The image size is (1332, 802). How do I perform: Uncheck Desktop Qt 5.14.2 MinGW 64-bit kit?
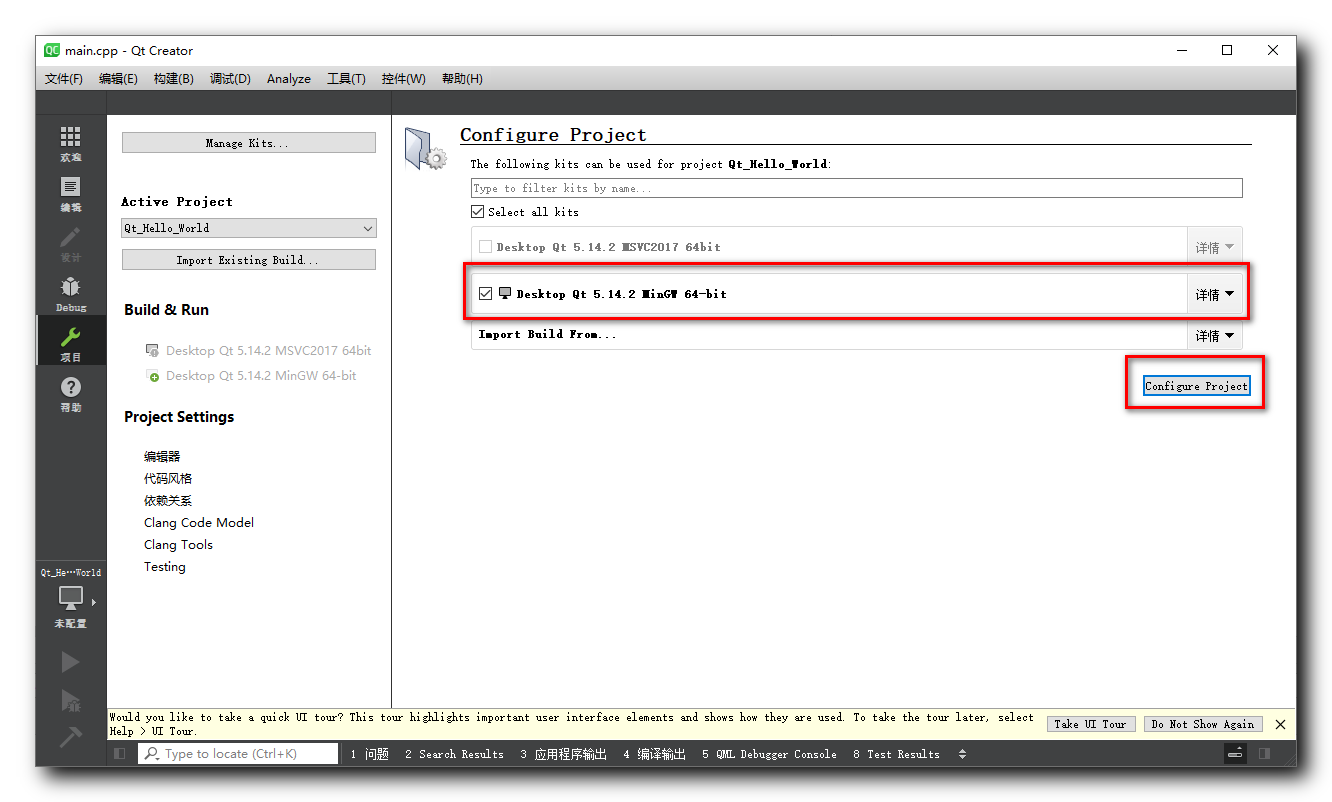pos(485,294)
